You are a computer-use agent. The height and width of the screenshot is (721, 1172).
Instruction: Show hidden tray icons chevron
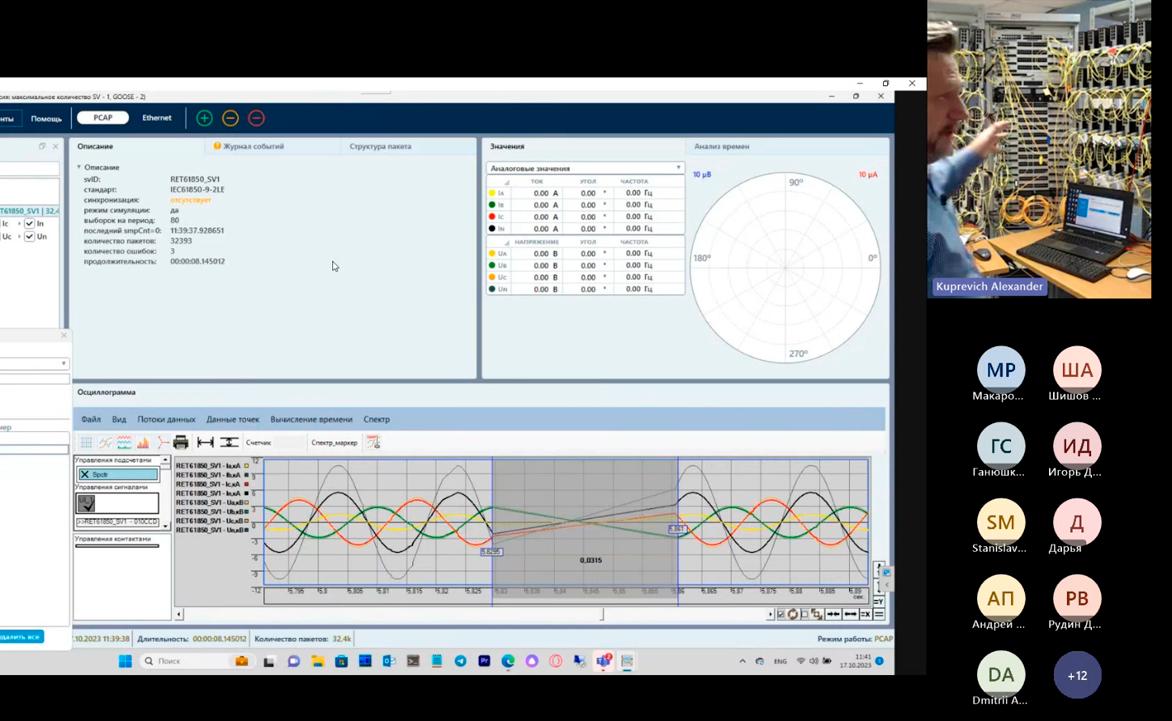click(x=741, y=661)
